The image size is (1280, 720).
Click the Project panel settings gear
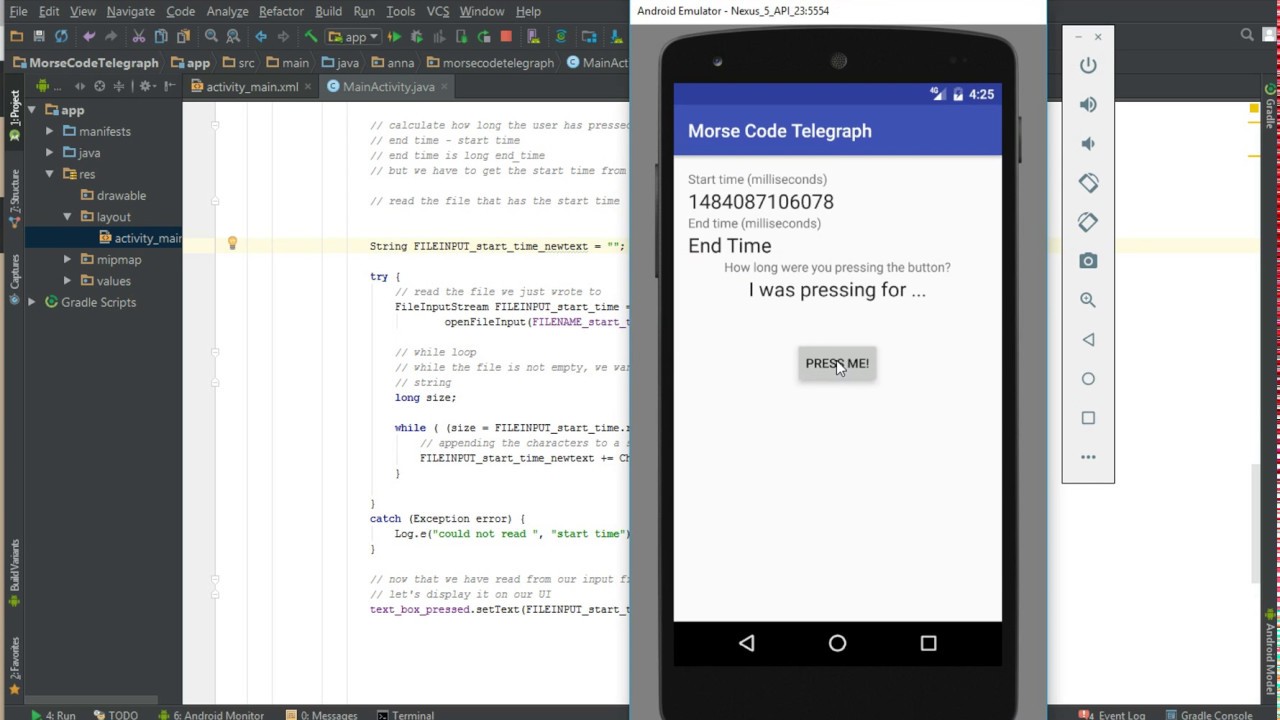click(x=146, y=86)
